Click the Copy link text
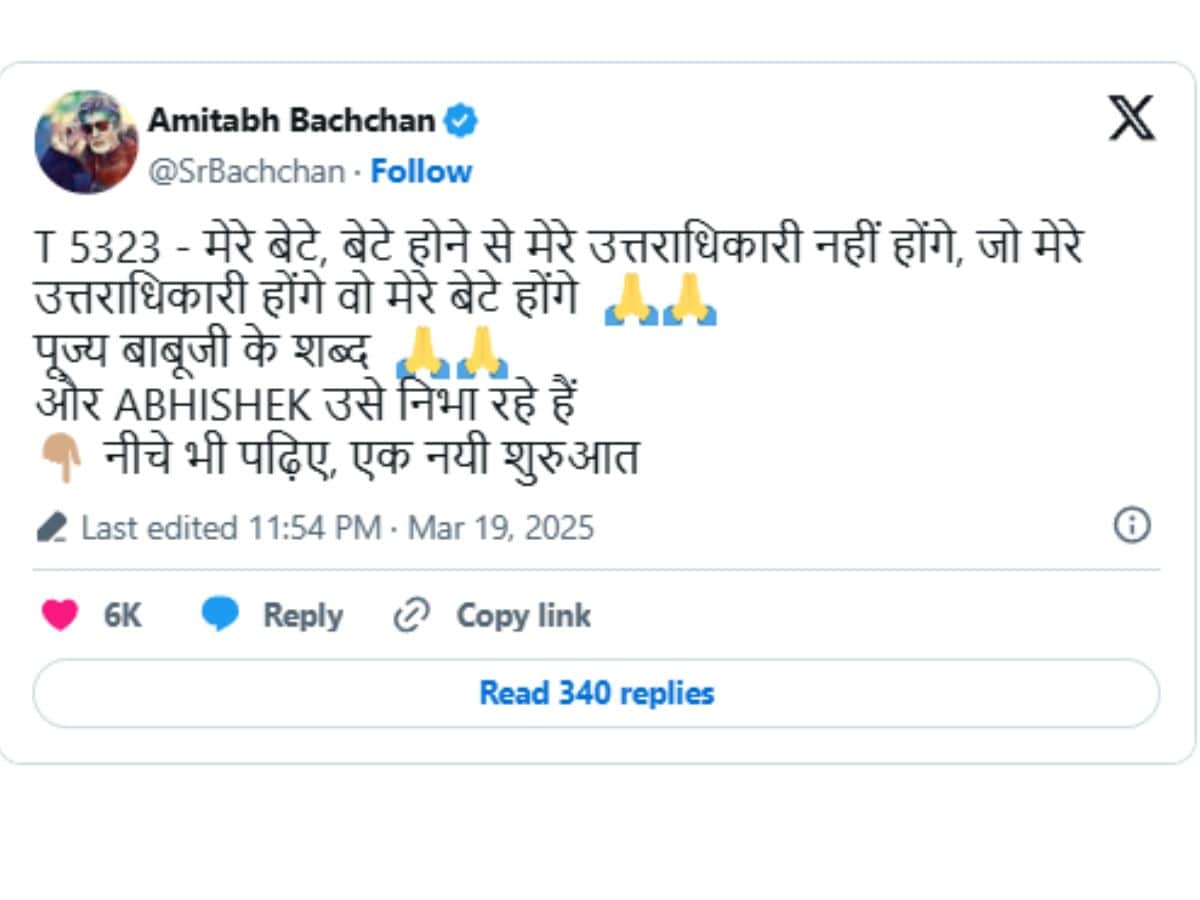1200x900 pixels. click(x=523, y=615)
